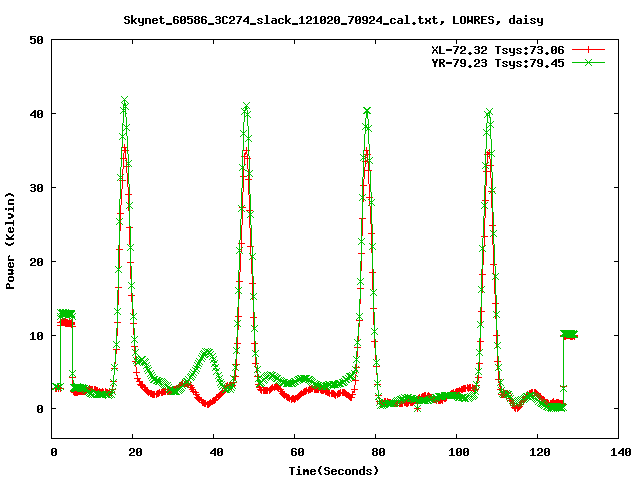Click the Power (Kelvin) y-axis label

coord(10,241)
